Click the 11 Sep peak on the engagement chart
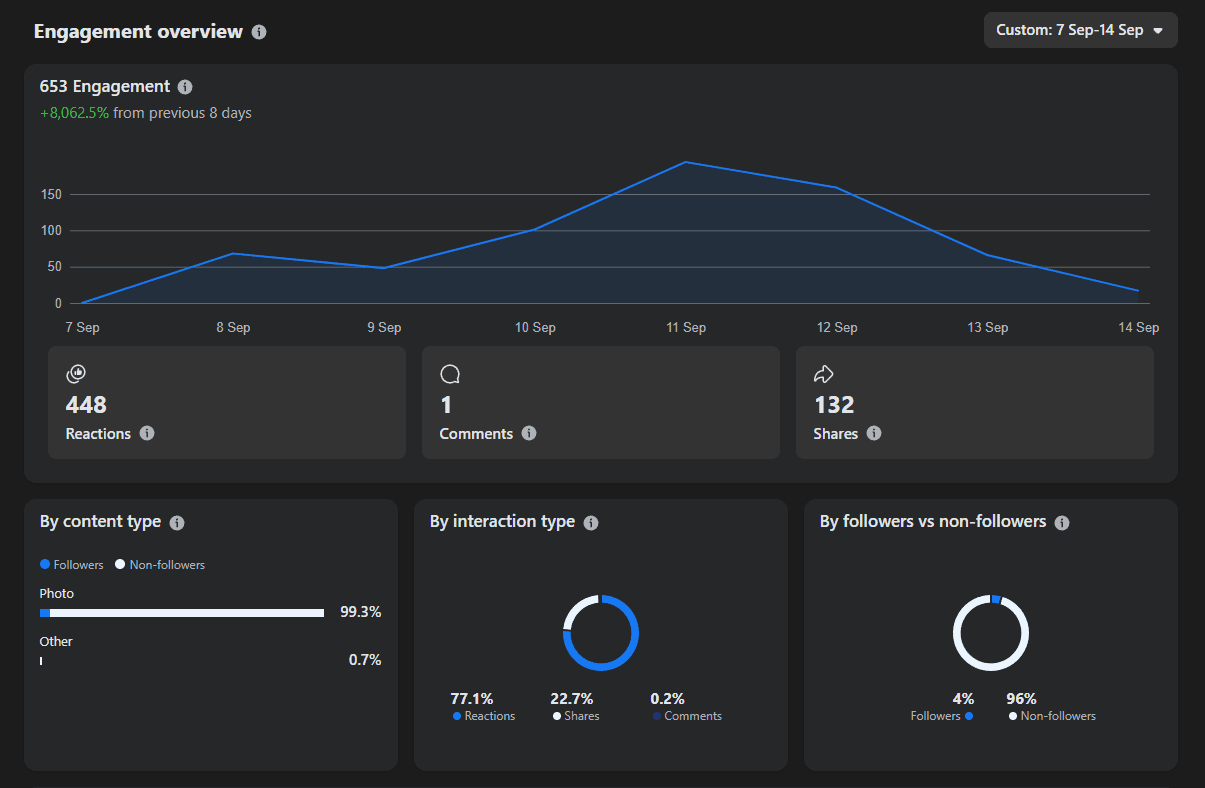Image resolution: width=1205 pixels, height=788 pixels. pos(685,162)
